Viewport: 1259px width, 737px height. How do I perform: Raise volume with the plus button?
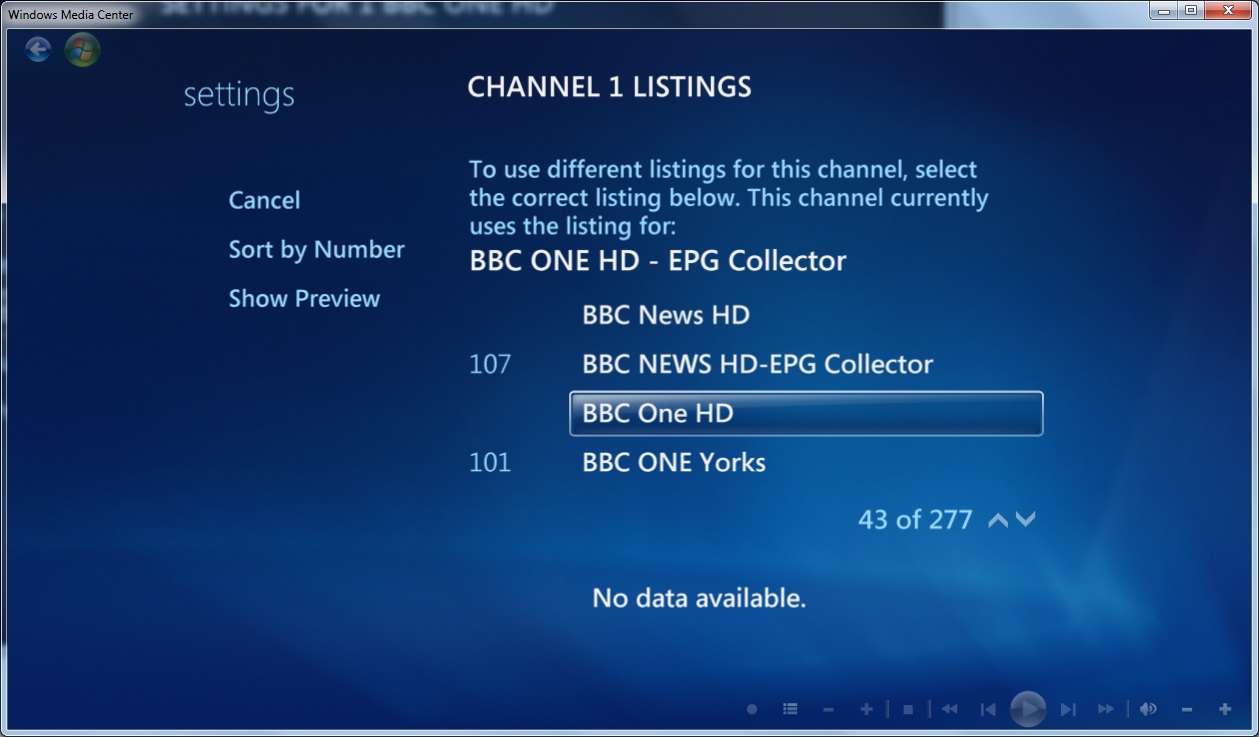[x=1225, y=709]
